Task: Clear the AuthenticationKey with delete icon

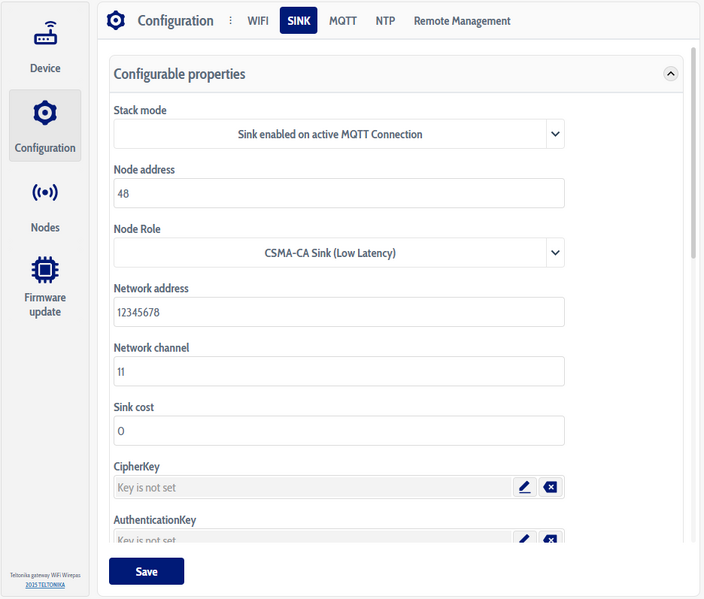Action: coord(550,539)
